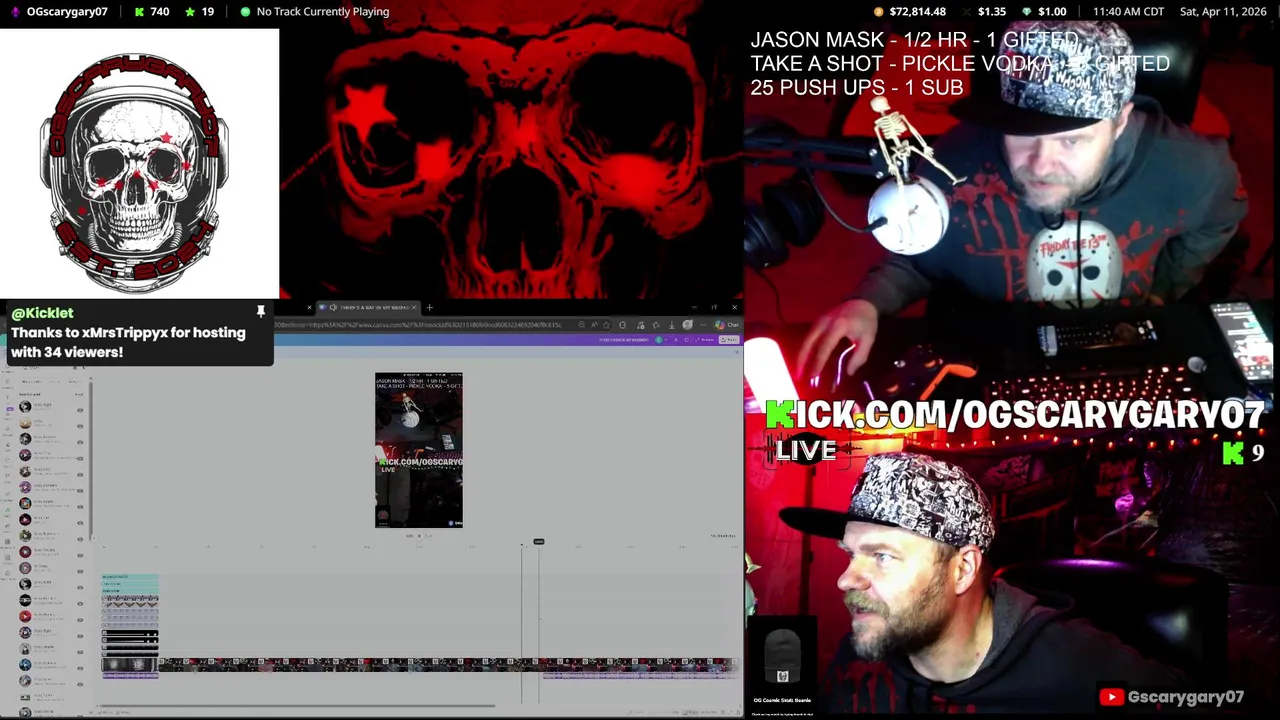Image resolution: width=1280 pixels, height=720 pixels.
Task: Open Copilot Chat in the browser
Action: pyautogui.click(x=727, y=325)
